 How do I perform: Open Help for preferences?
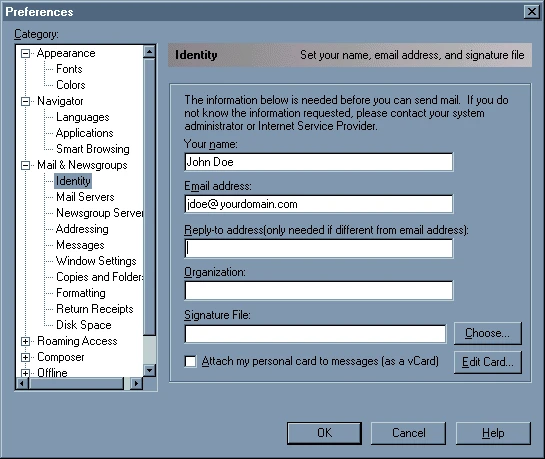(493, 433)
